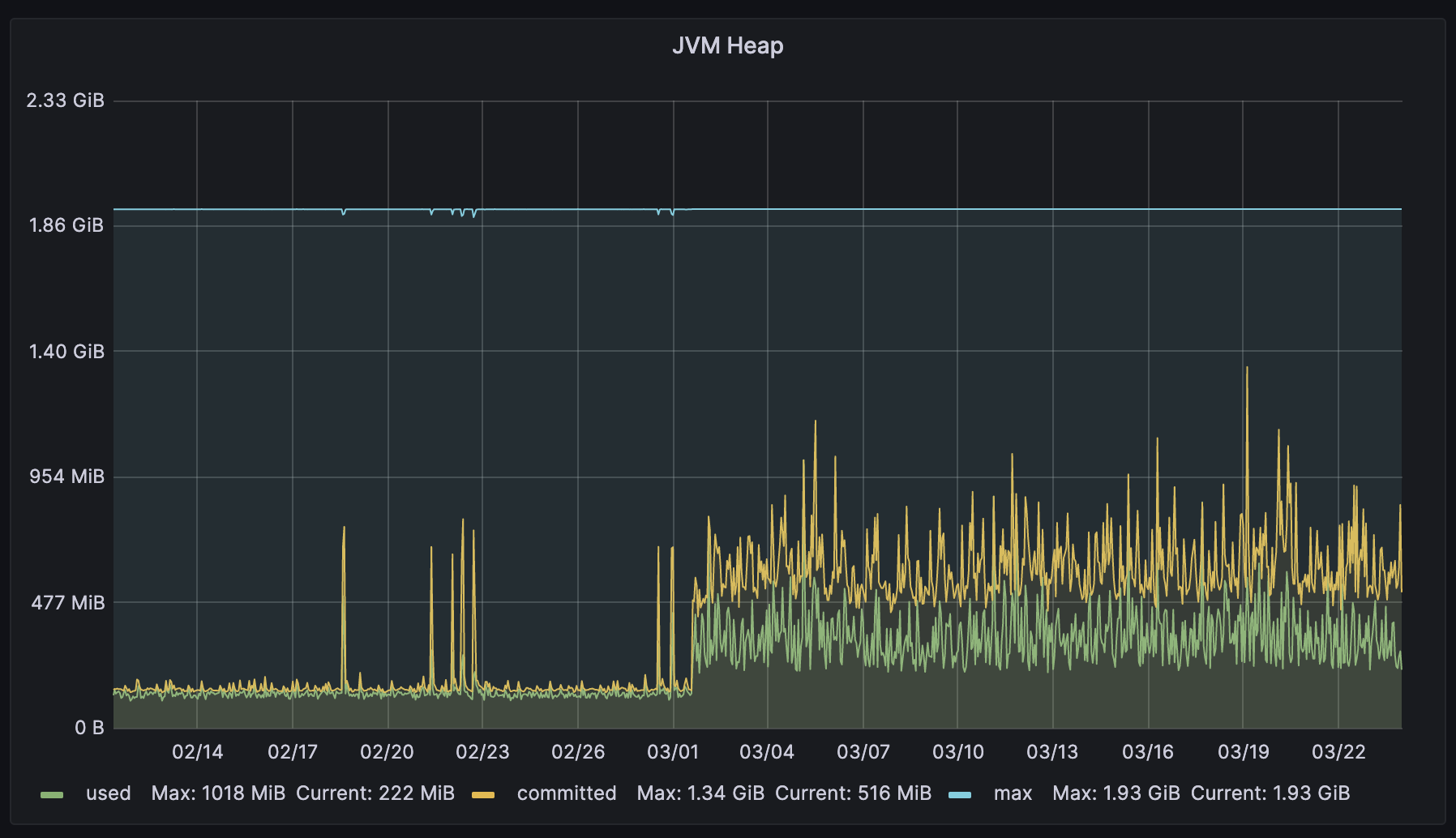This screenshot has width=1456, height=838.
Task: Click the max line dip before 02/20
Action: pos(344,212)
